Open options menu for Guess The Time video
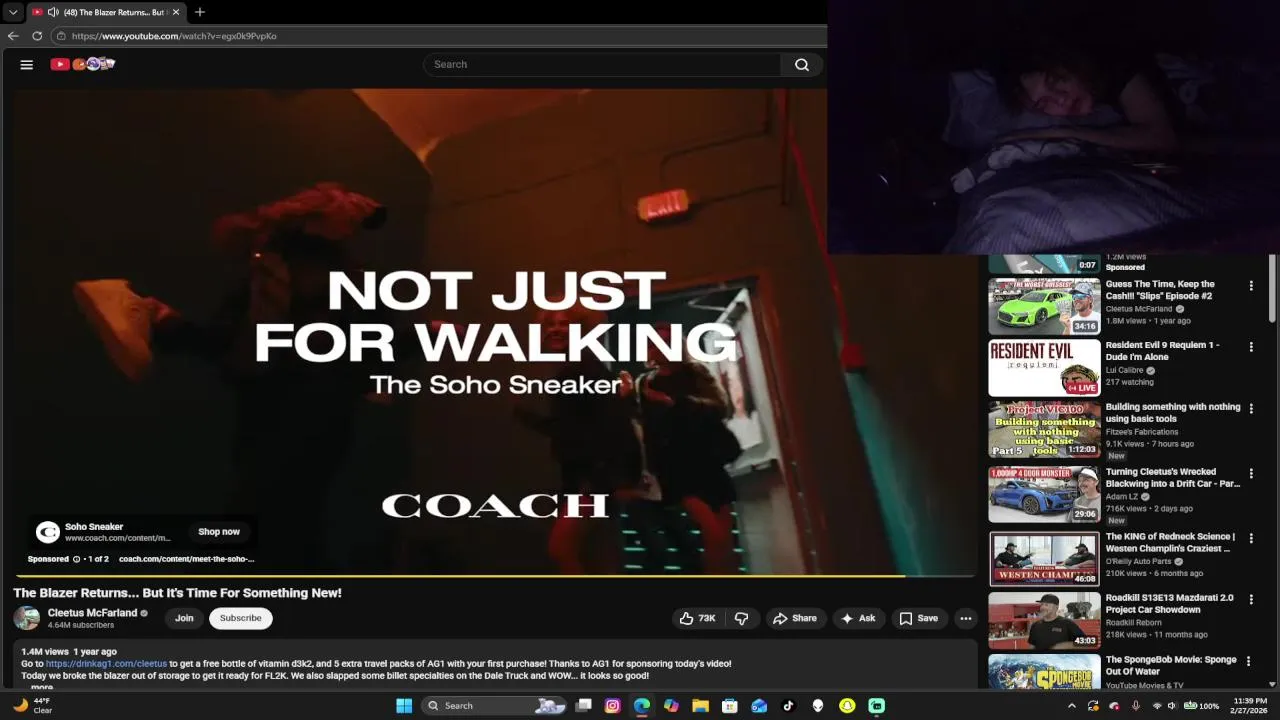 click(x=1251, y=286)
